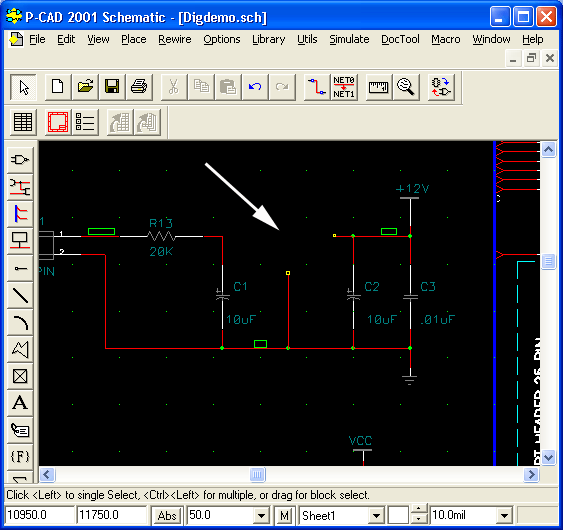Open the Sheet1 sheet selector dropdown
This screenshot has width=563, height=530.
click(x=376, y=516)
